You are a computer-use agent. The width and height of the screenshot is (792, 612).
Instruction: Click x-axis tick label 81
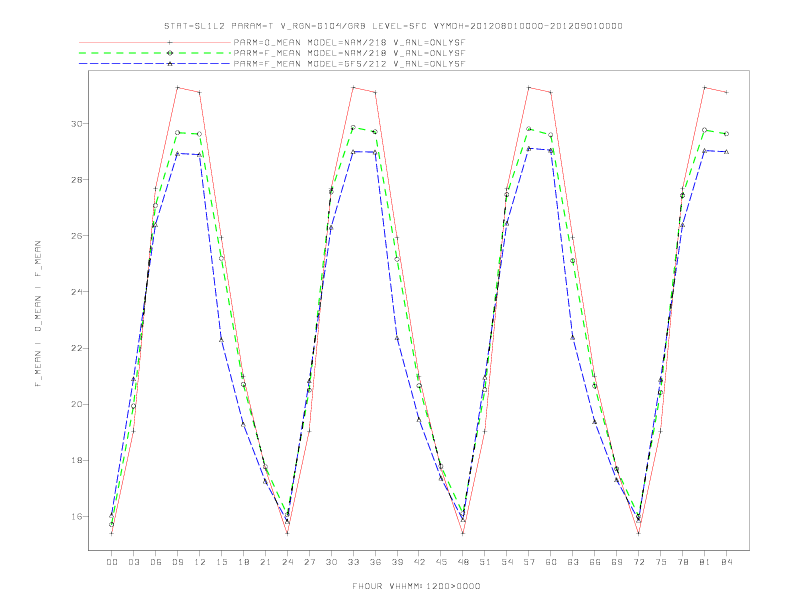tap(705, 562)
